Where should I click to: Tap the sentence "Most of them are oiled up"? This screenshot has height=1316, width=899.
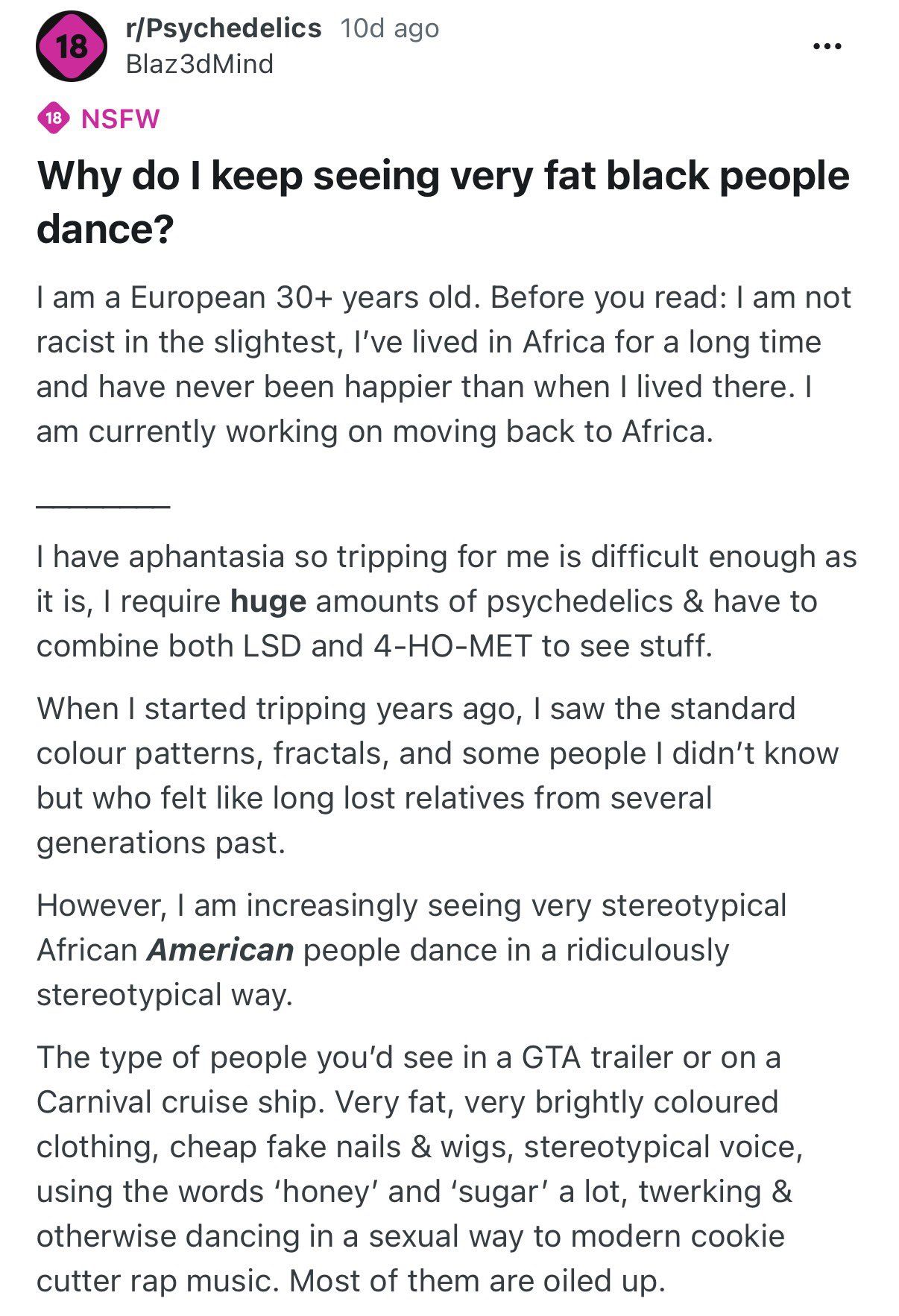click(477, 1281)
